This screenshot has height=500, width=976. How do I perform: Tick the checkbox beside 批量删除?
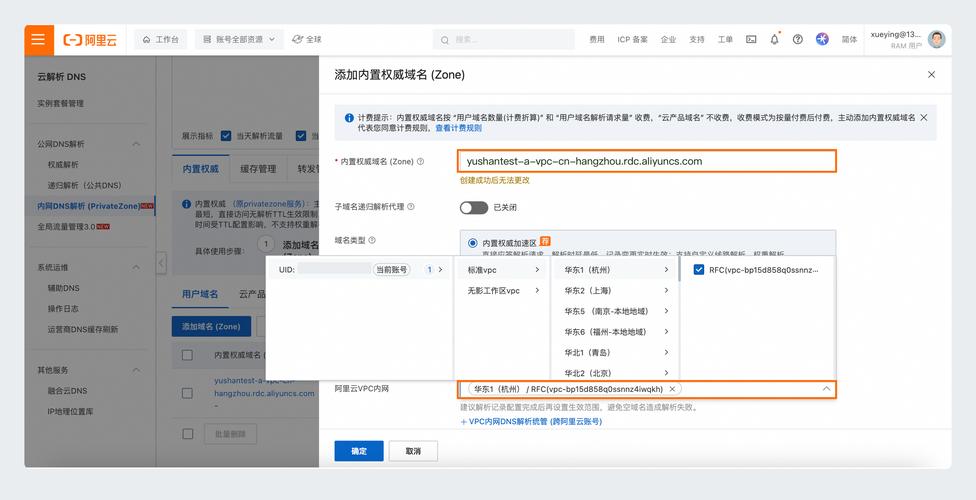[x=187, y=434]
